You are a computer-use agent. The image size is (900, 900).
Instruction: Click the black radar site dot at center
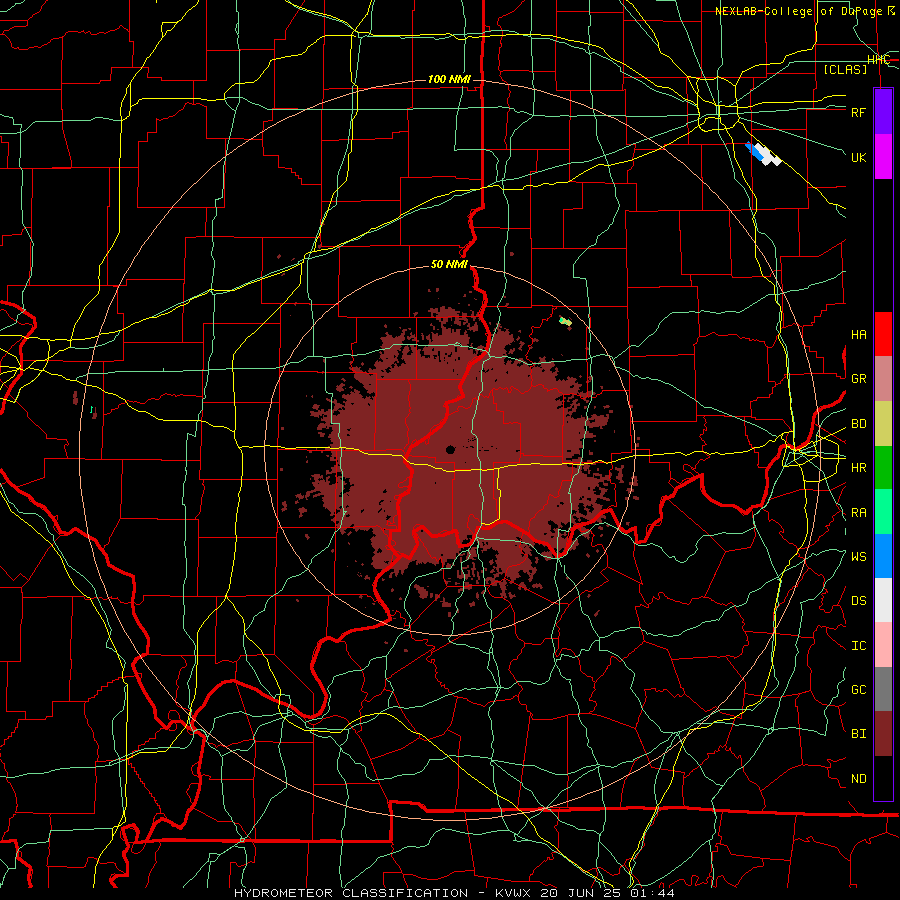[451, 450]
